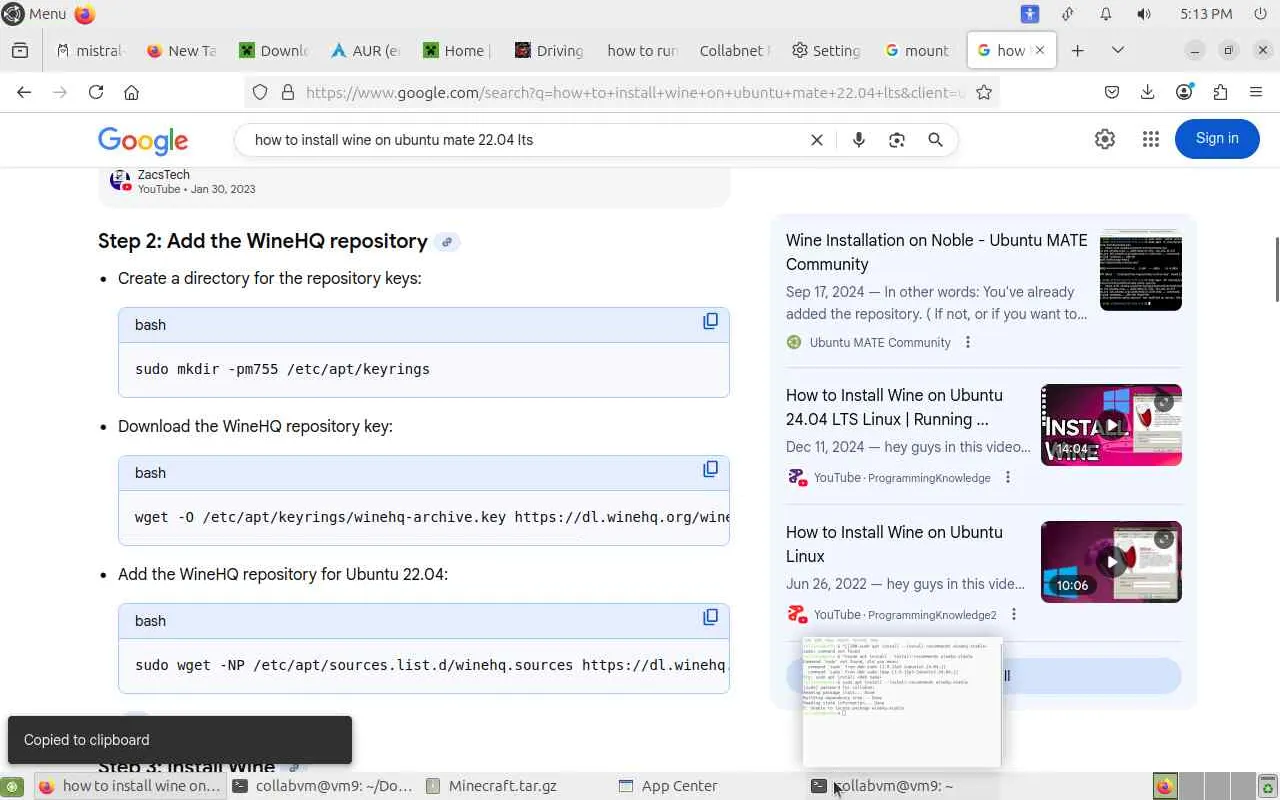Switch to the mistral tab
This screenshot has width=1280, height=800.
tap(89, 50)
